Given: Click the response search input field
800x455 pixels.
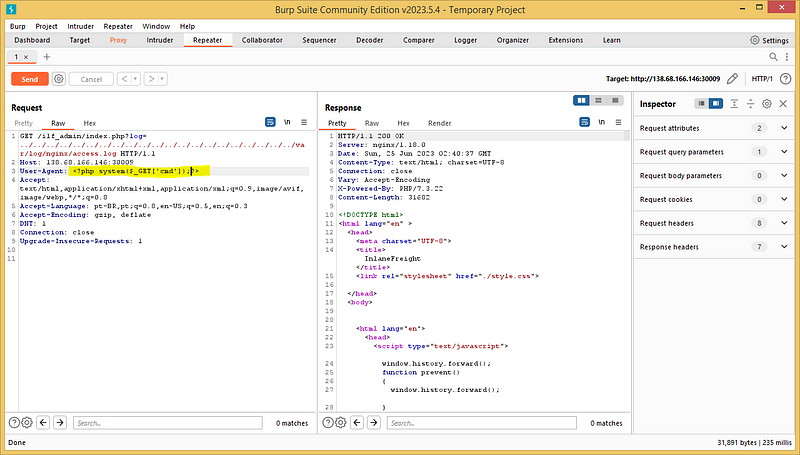Looking at the screenshot, I should pos(482,423).
